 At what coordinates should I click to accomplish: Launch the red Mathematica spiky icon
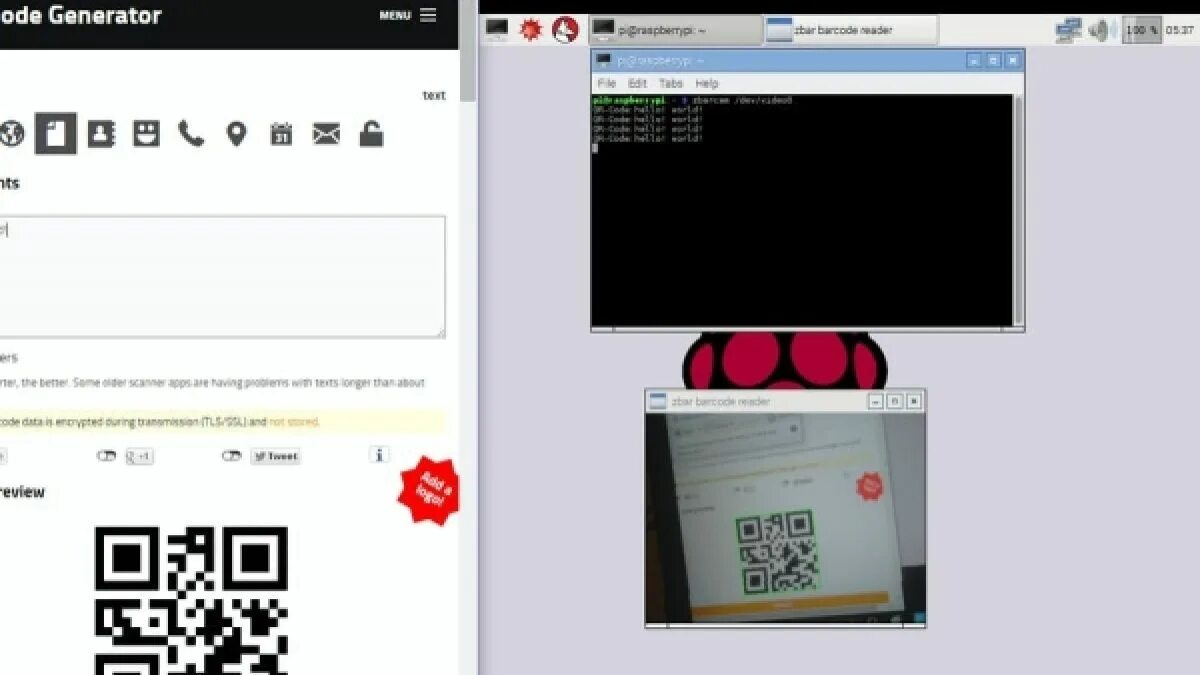(x=531, y=30)
